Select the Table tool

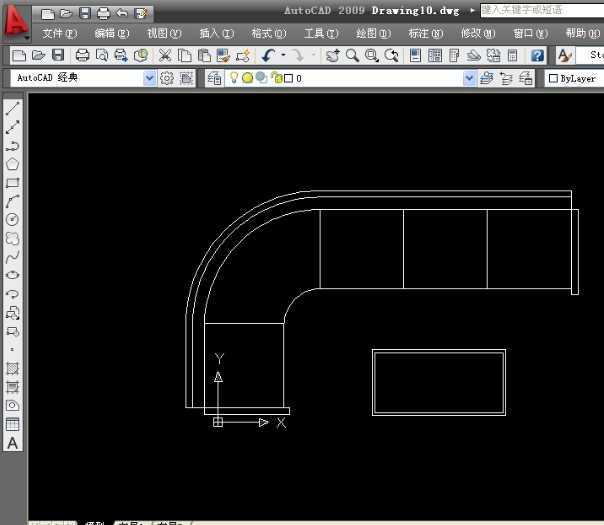(12, 424)
